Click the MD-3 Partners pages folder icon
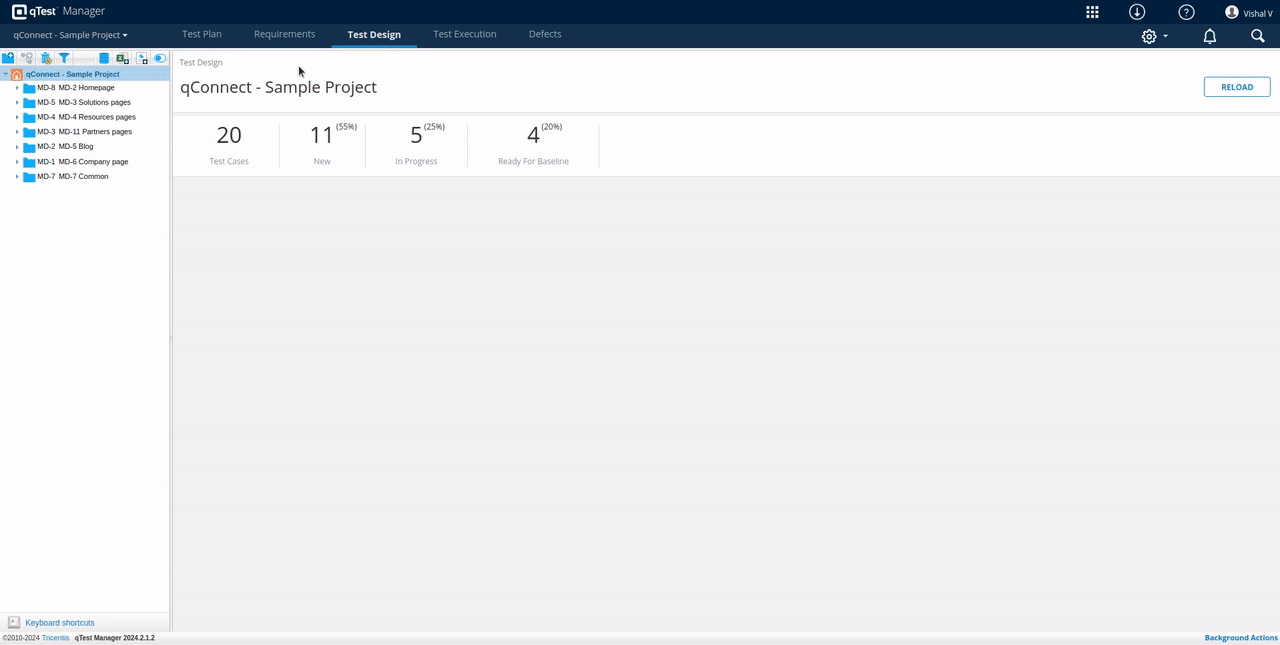Screen dimensions: 1280x645 coord(29,132)
